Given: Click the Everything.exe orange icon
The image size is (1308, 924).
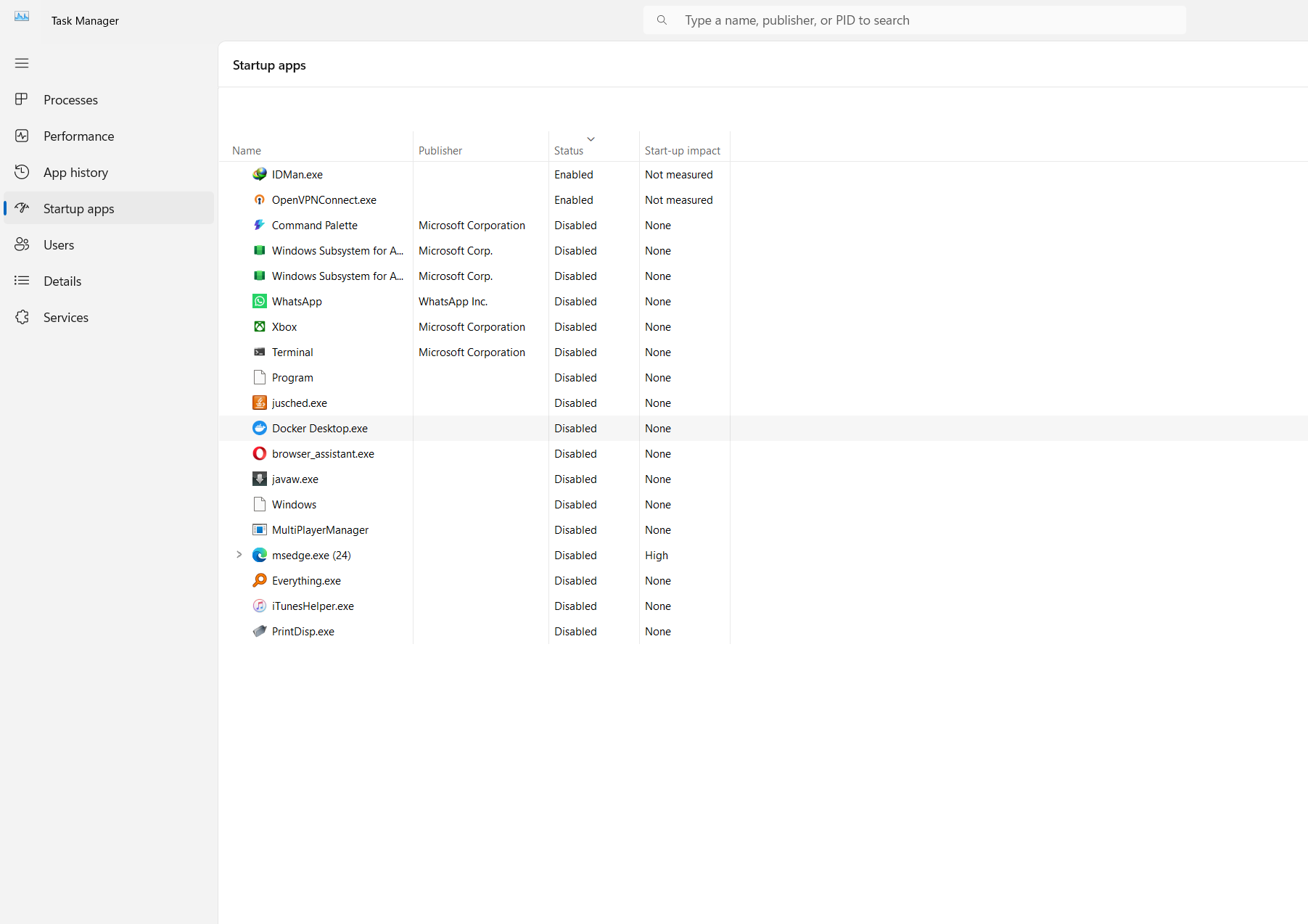Looking at the screenshot, I should 260,580.
